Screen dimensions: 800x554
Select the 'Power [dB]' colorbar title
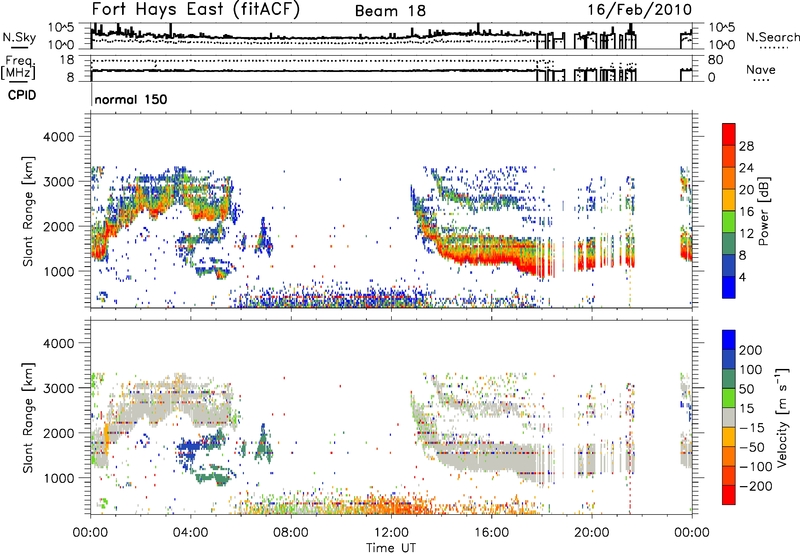click(x=763, y=211)
